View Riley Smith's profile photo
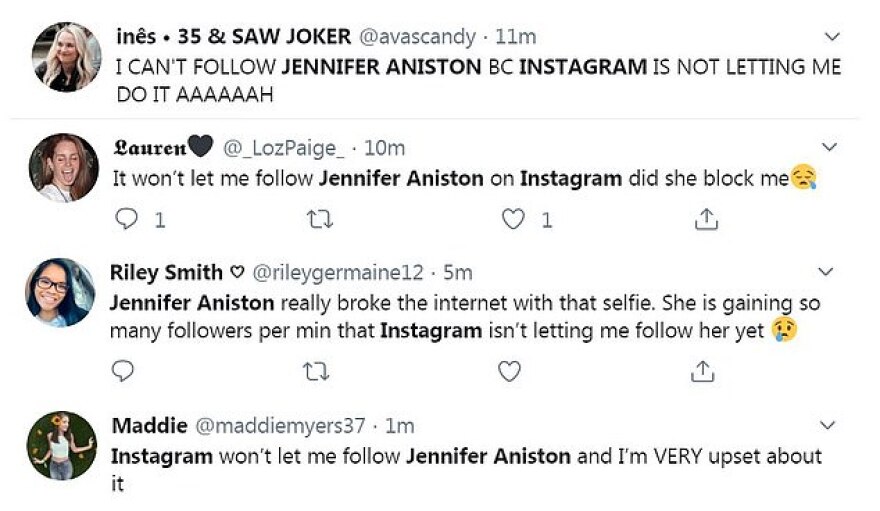880x511 pixels. [x=61, y=292]
